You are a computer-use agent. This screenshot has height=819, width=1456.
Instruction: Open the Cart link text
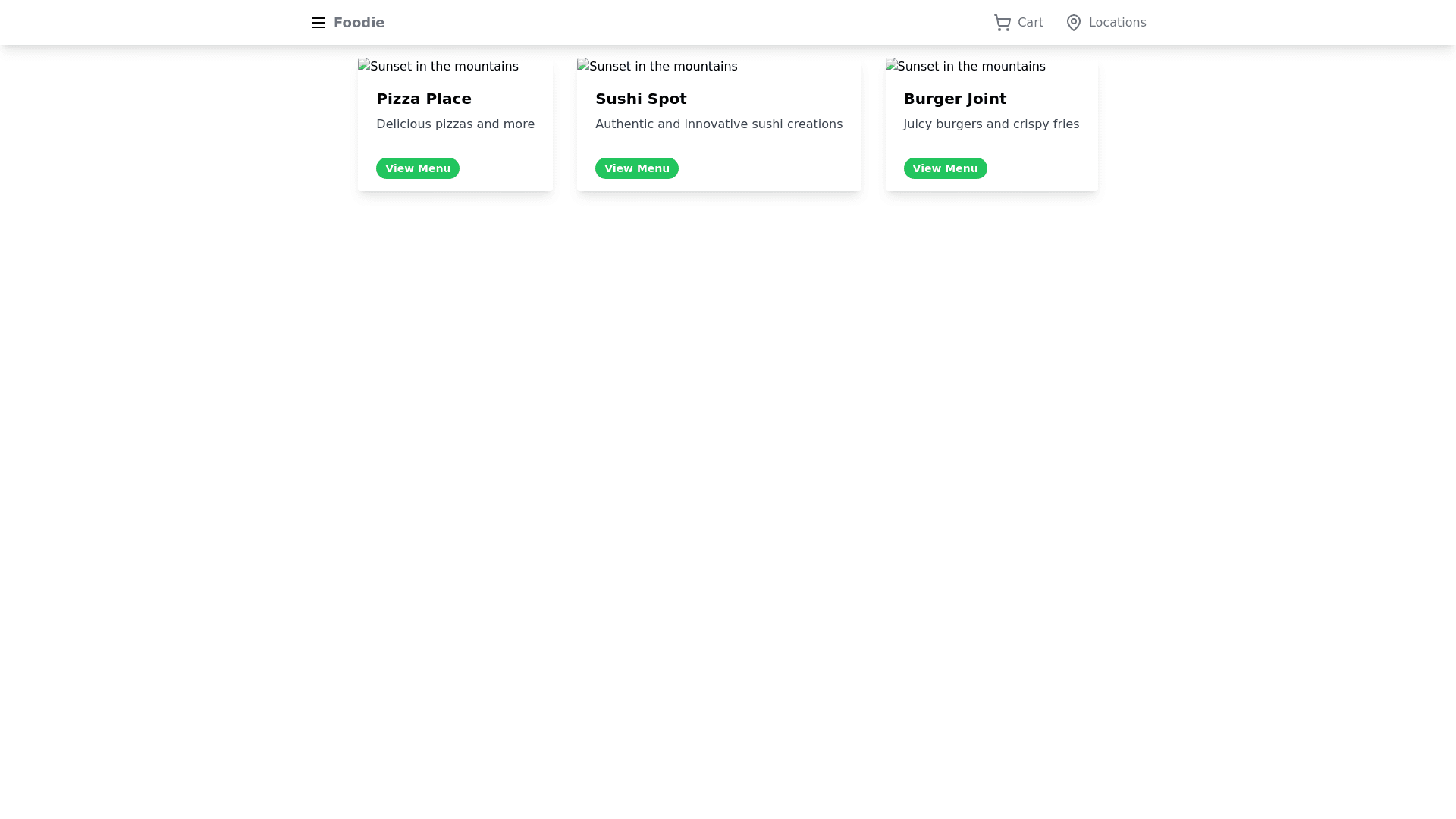click(1030, 23)
